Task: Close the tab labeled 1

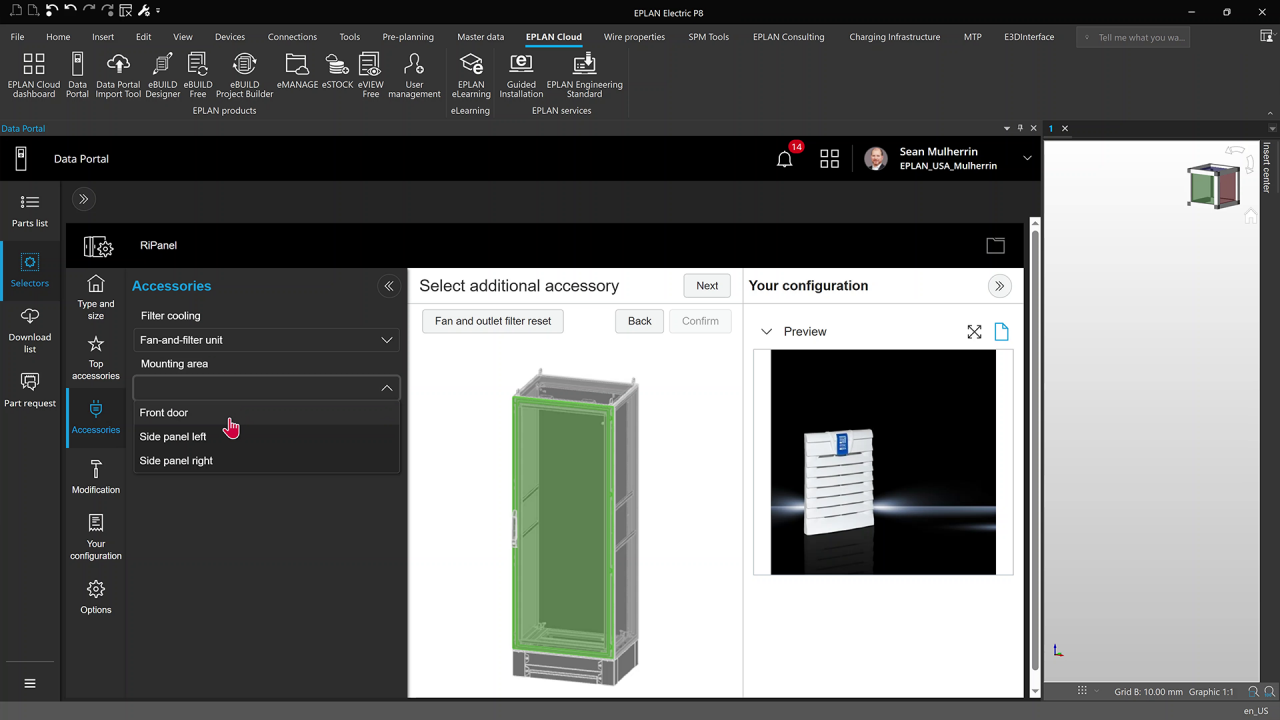Action: [x=1065, y=128]
